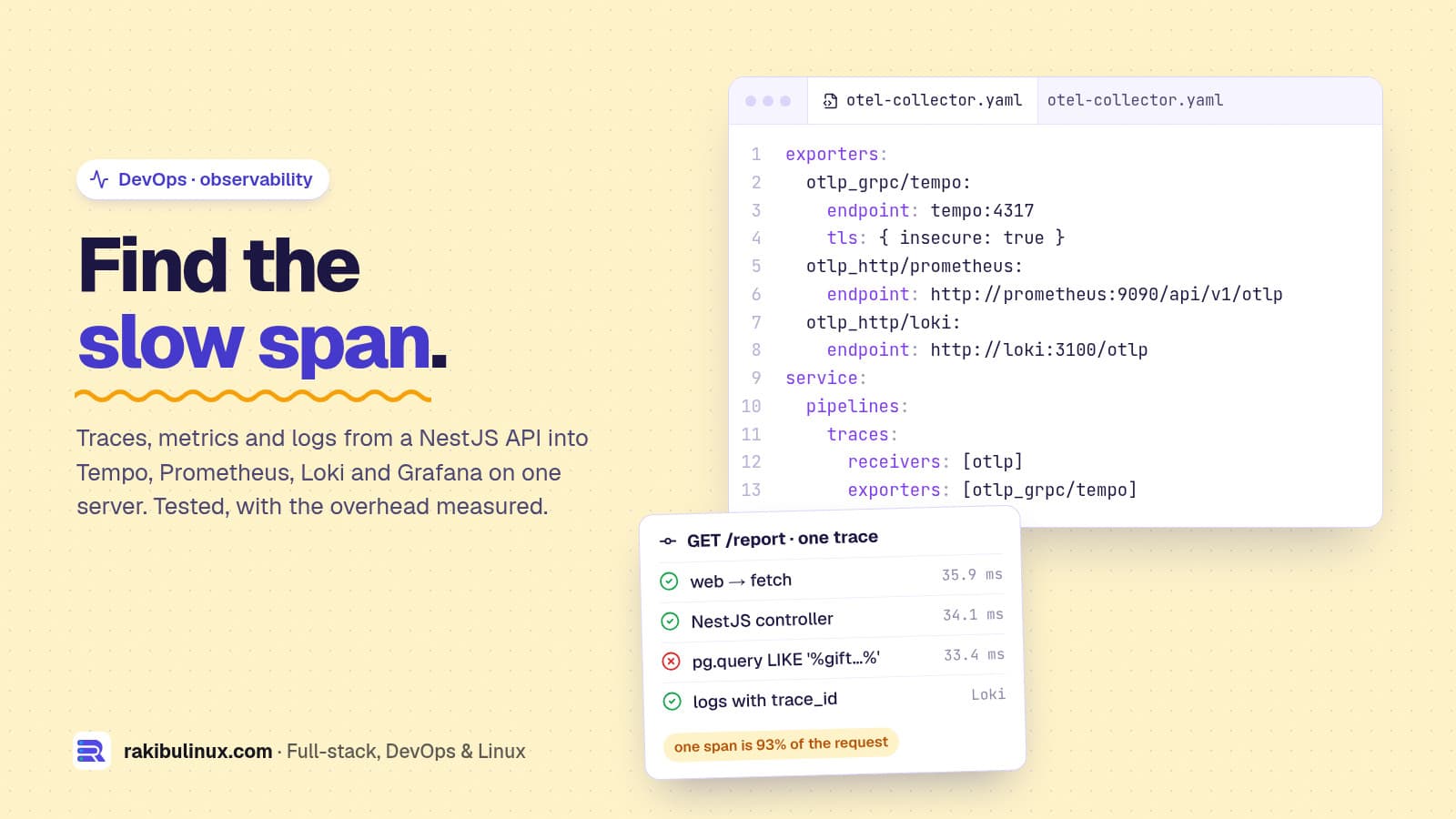The image size is (1456, 819).
Task: Click the "35.9 ms" duration value
Action: (x=972, y=575)
